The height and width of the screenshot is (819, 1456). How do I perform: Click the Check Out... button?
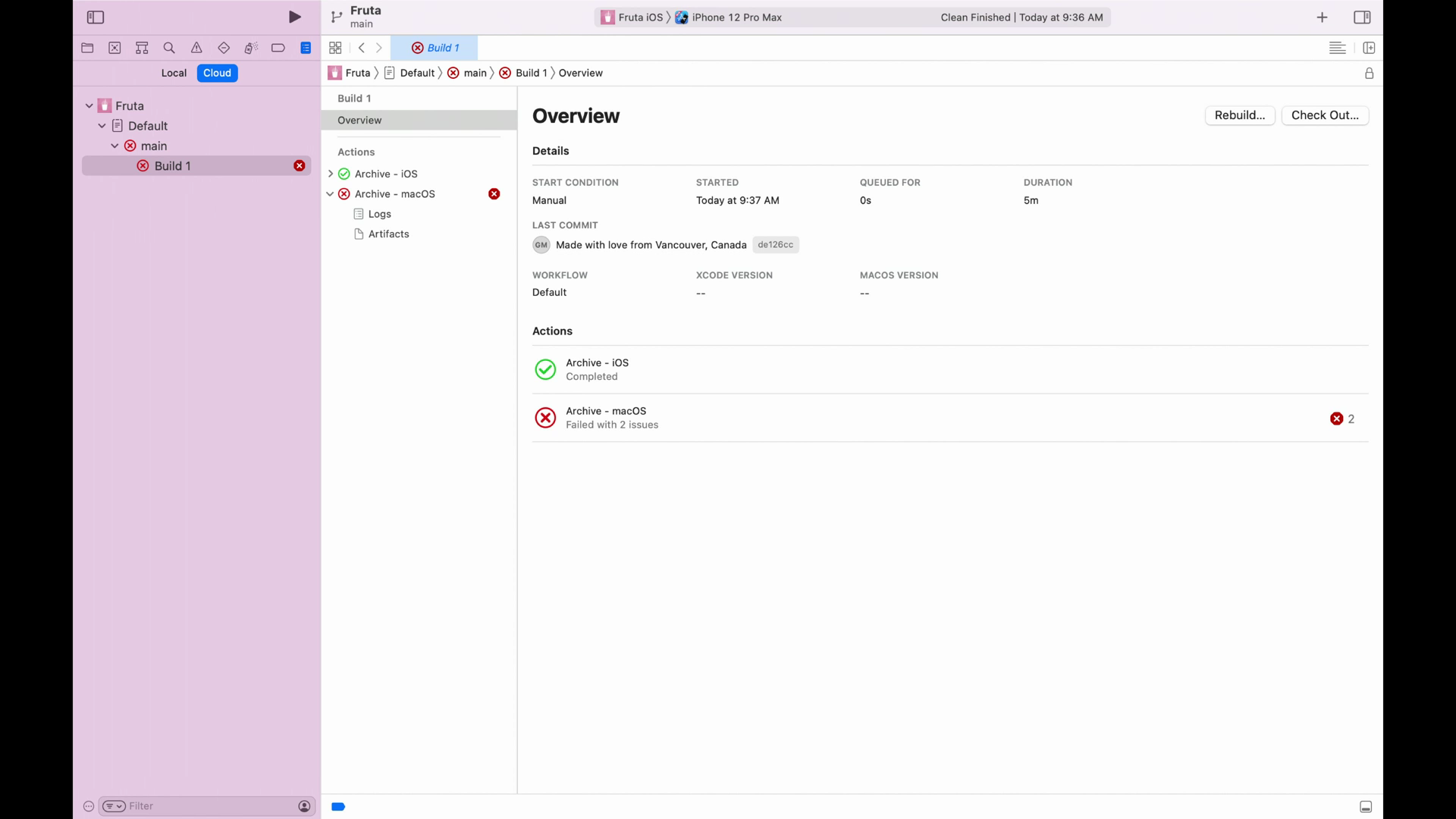(x=1325, y=115)
